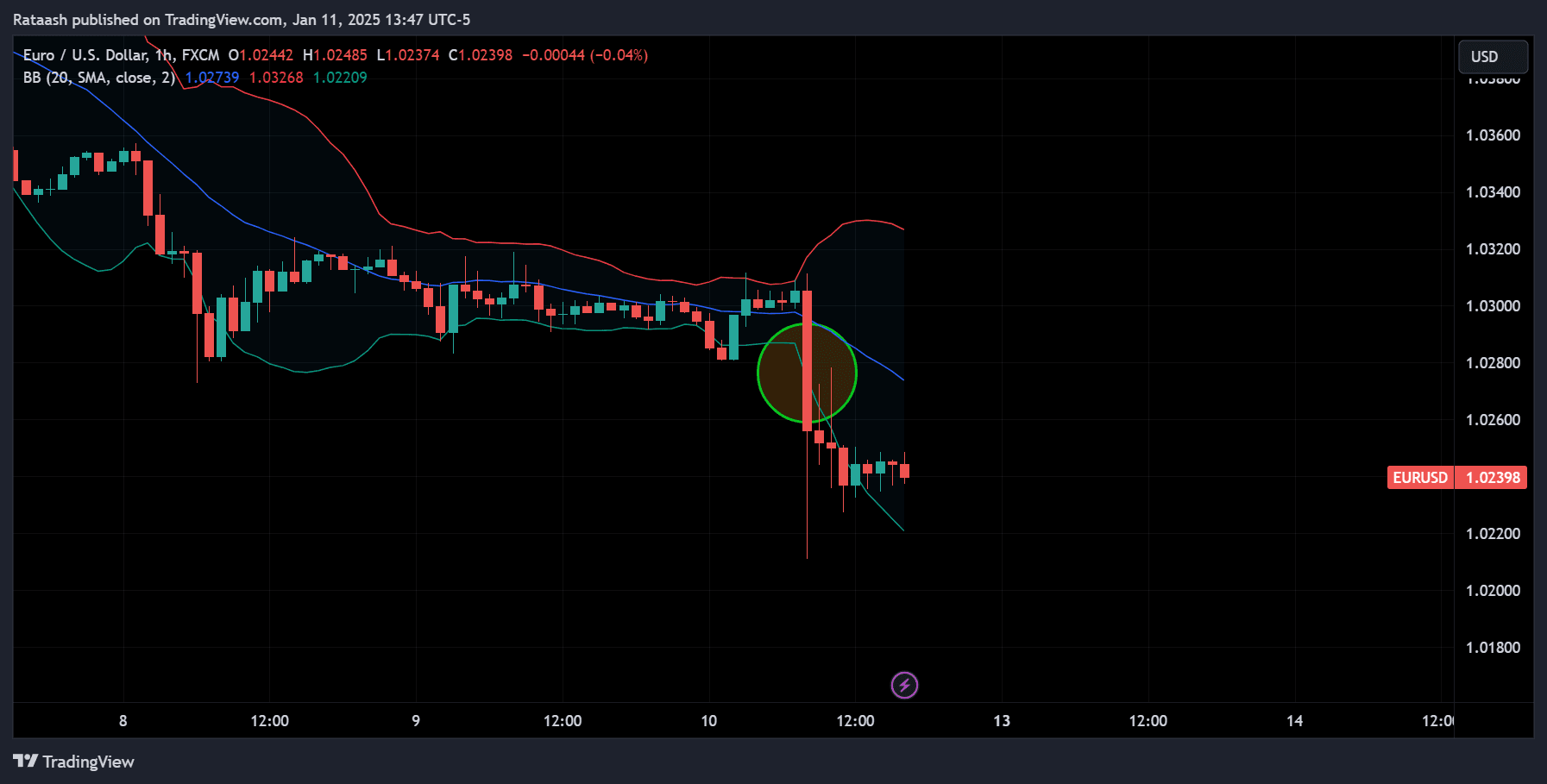Click the 1.02600 price axis label
Viewport: 1547px width, 784px height.
coord(1494,420)
